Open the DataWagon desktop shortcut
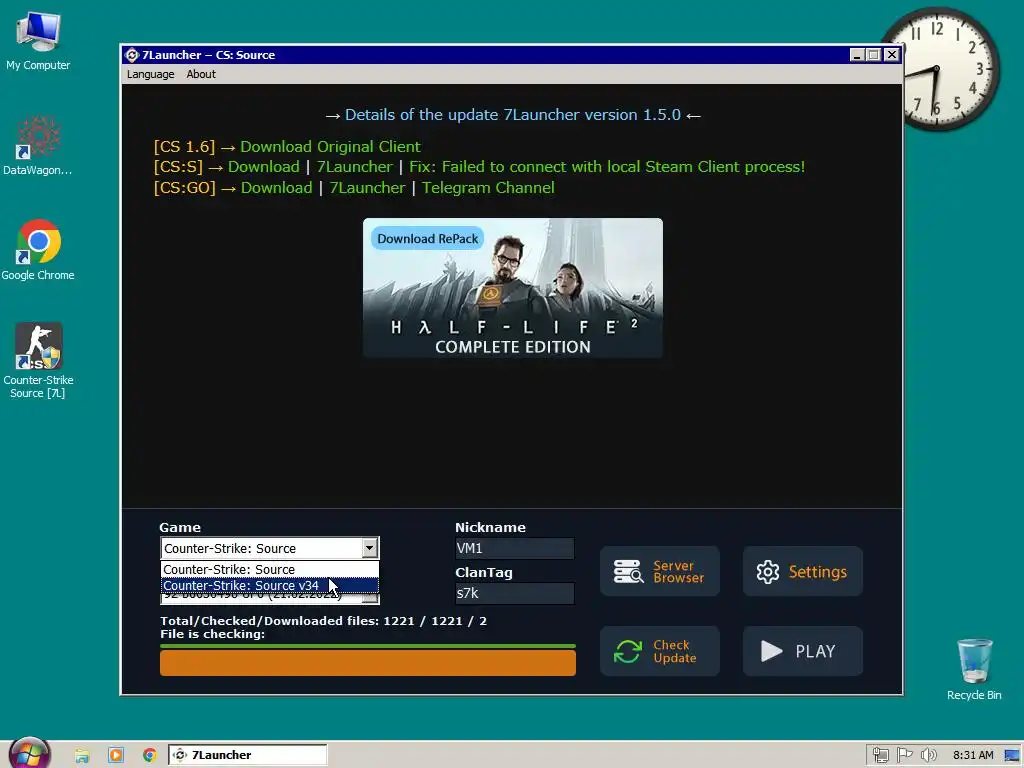Viewport: 1024px width, 768px height. 38,145
